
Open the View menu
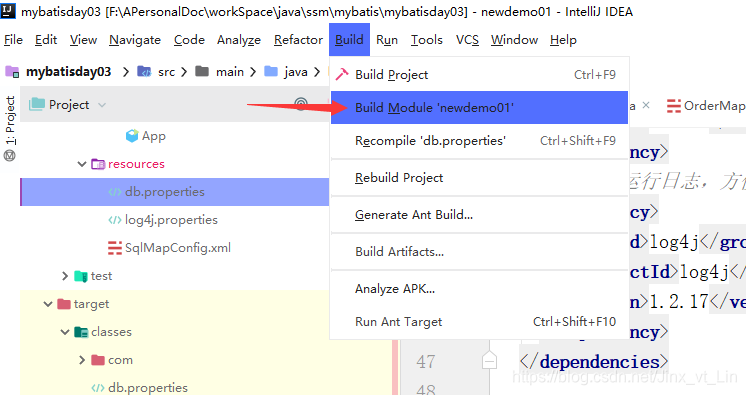[83, 40]
